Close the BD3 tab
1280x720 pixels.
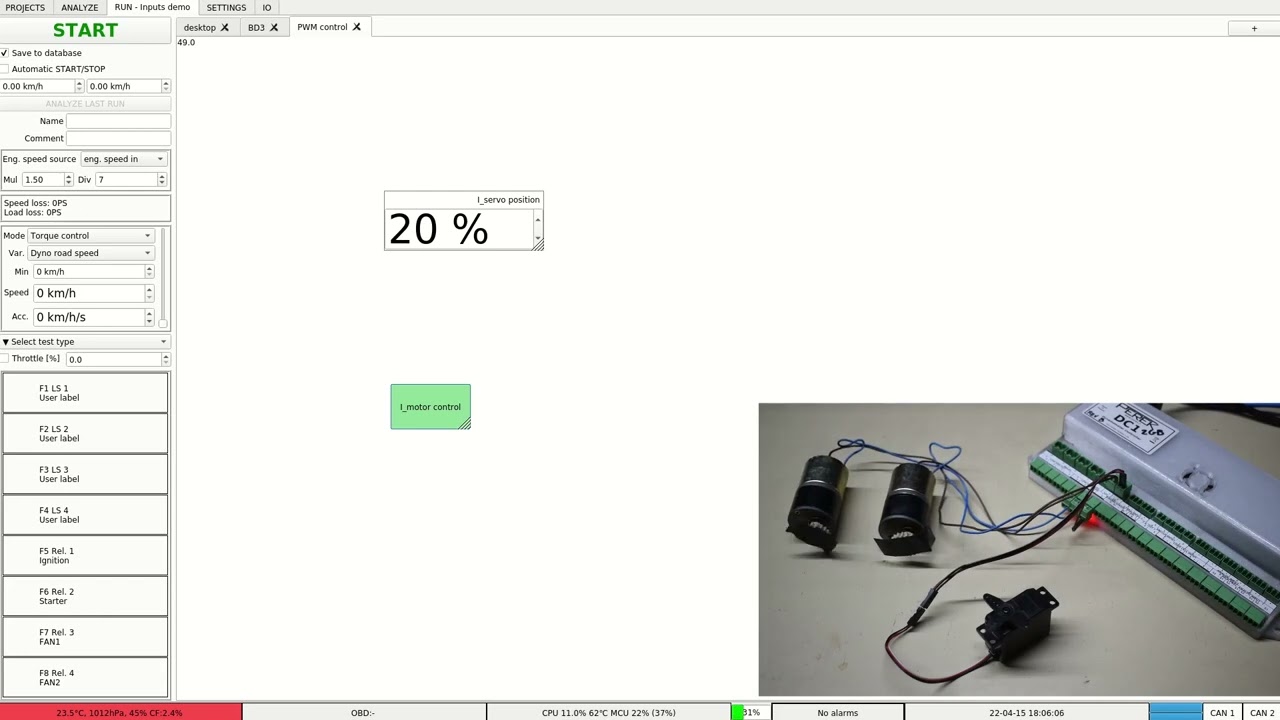coord(274,27)
